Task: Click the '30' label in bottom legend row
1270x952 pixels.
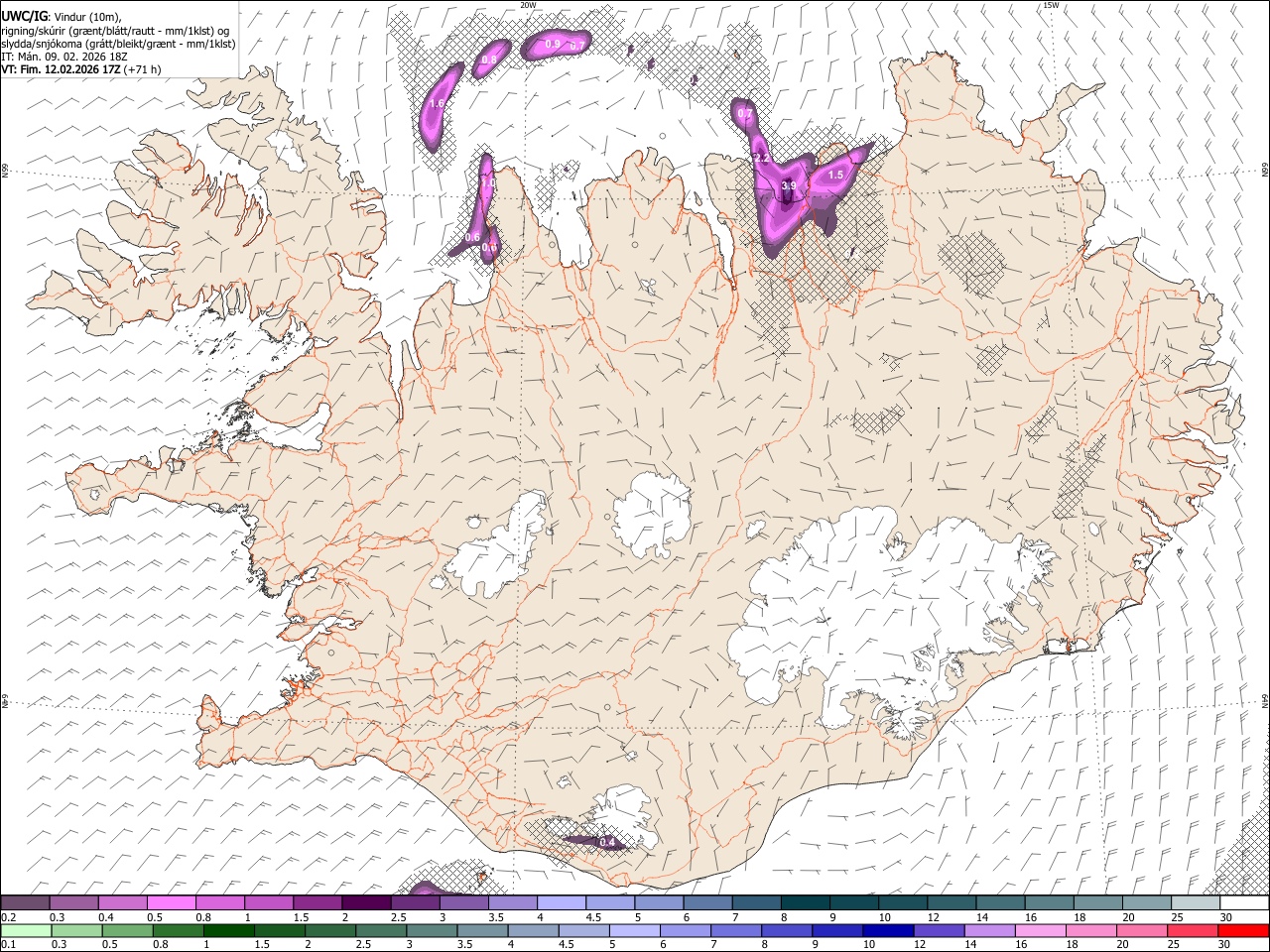Action: (1226, 944)
